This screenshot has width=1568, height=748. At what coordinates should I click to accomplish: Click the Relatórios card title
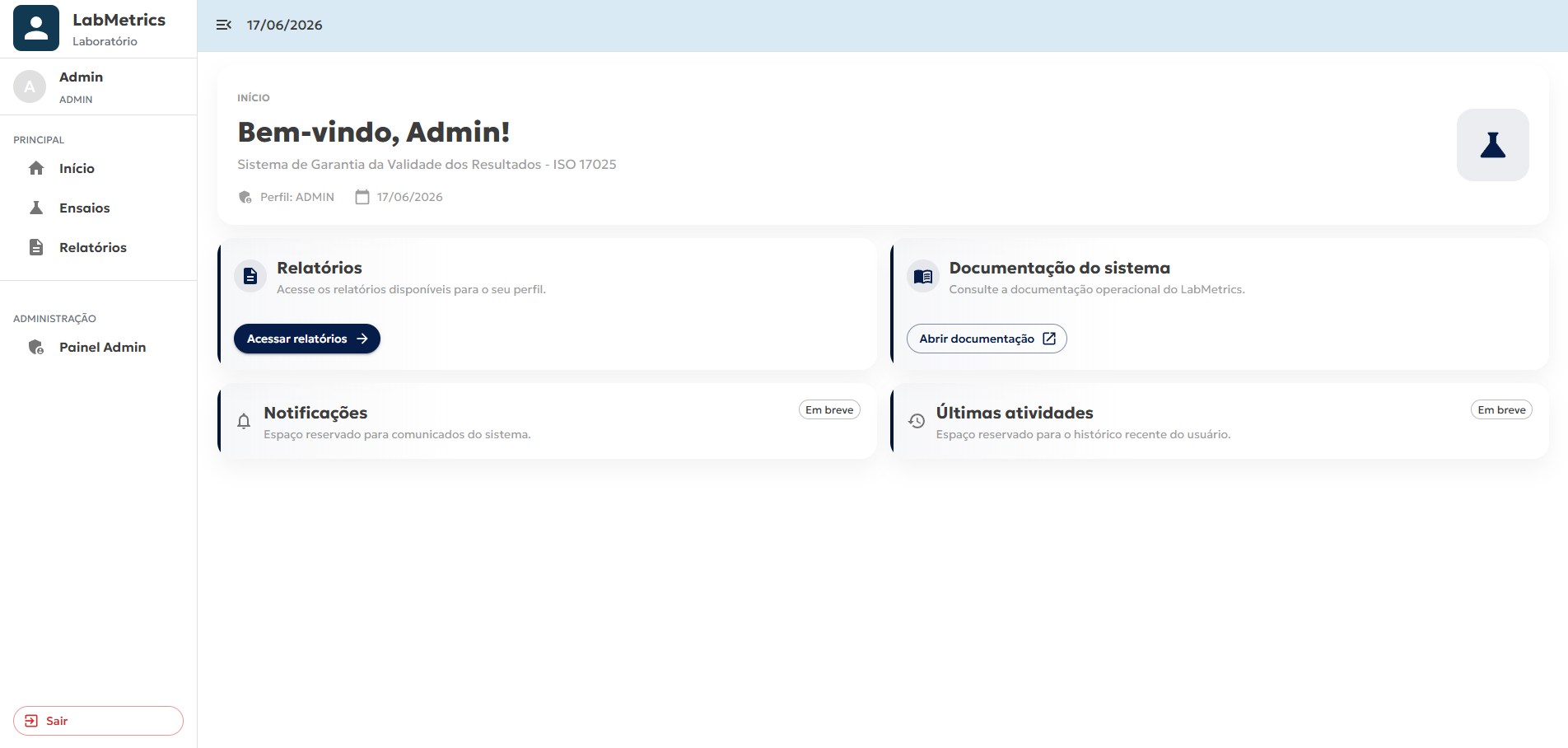[x=320, y=268]
